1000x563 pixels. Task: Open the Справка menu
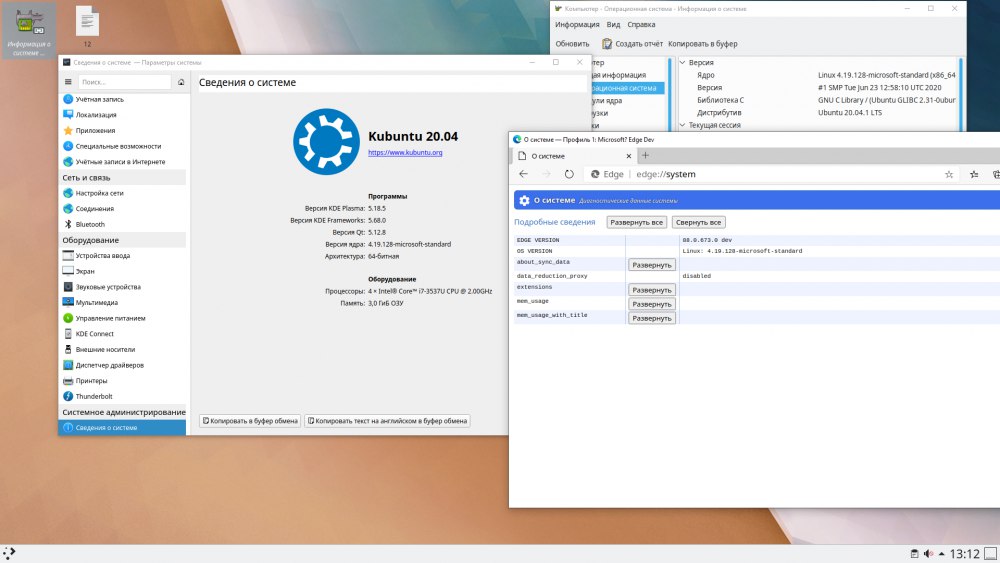[x=641, y=25]
